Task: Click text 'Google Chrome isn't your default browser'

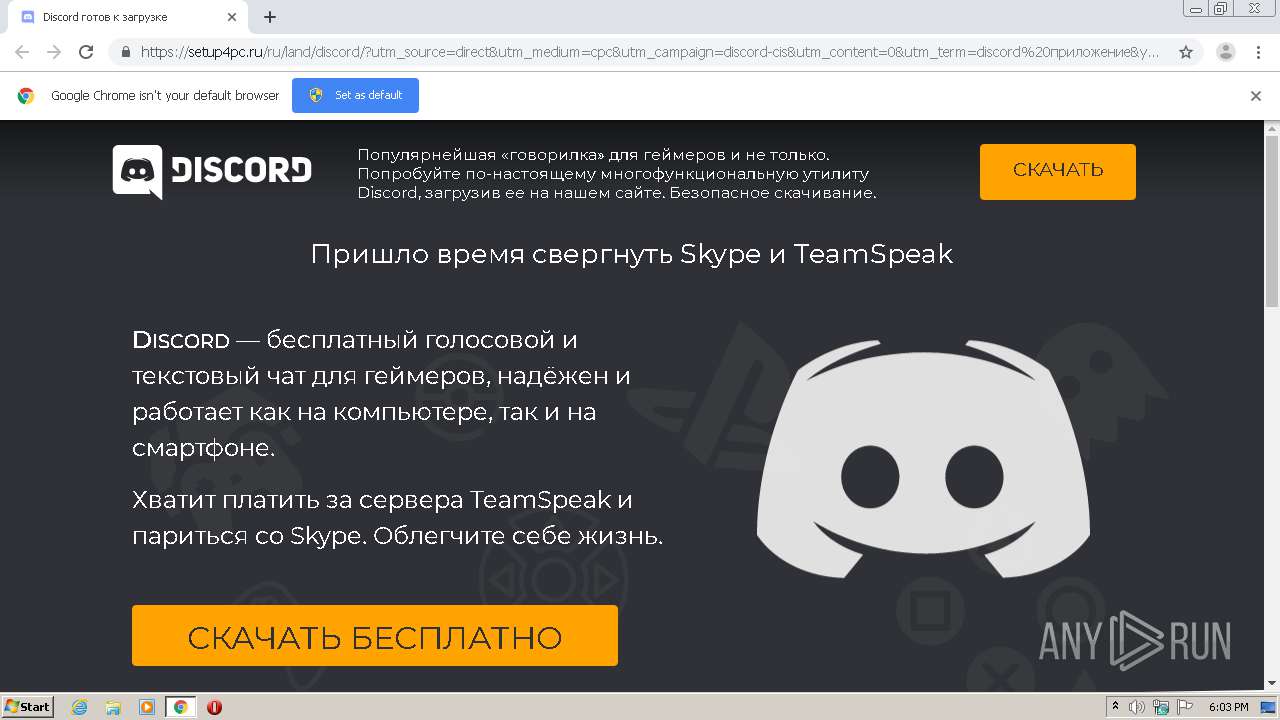Action: coord(165,96)
